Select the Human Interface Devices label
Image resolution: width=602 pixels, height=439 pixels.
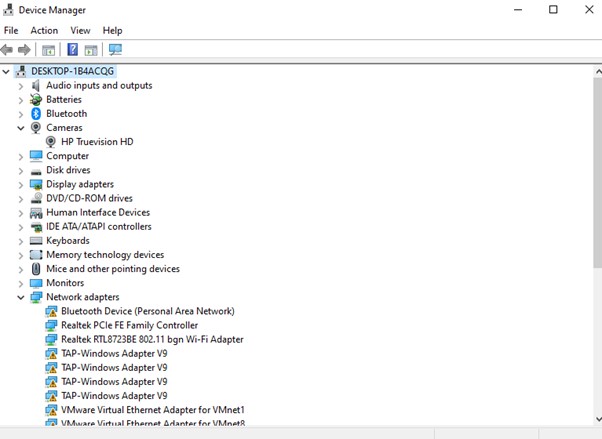pyautogui.click(x=98, y=212)
